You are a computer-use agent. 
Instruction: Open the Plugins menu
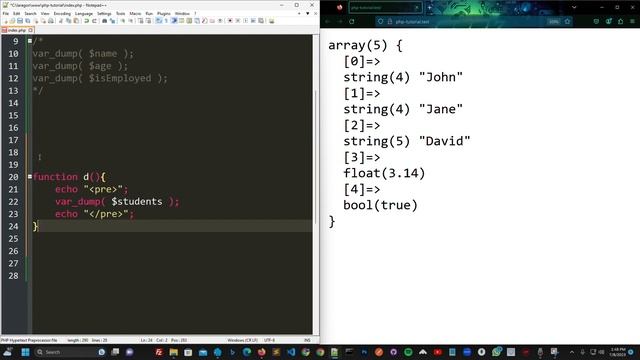(164, 13)
